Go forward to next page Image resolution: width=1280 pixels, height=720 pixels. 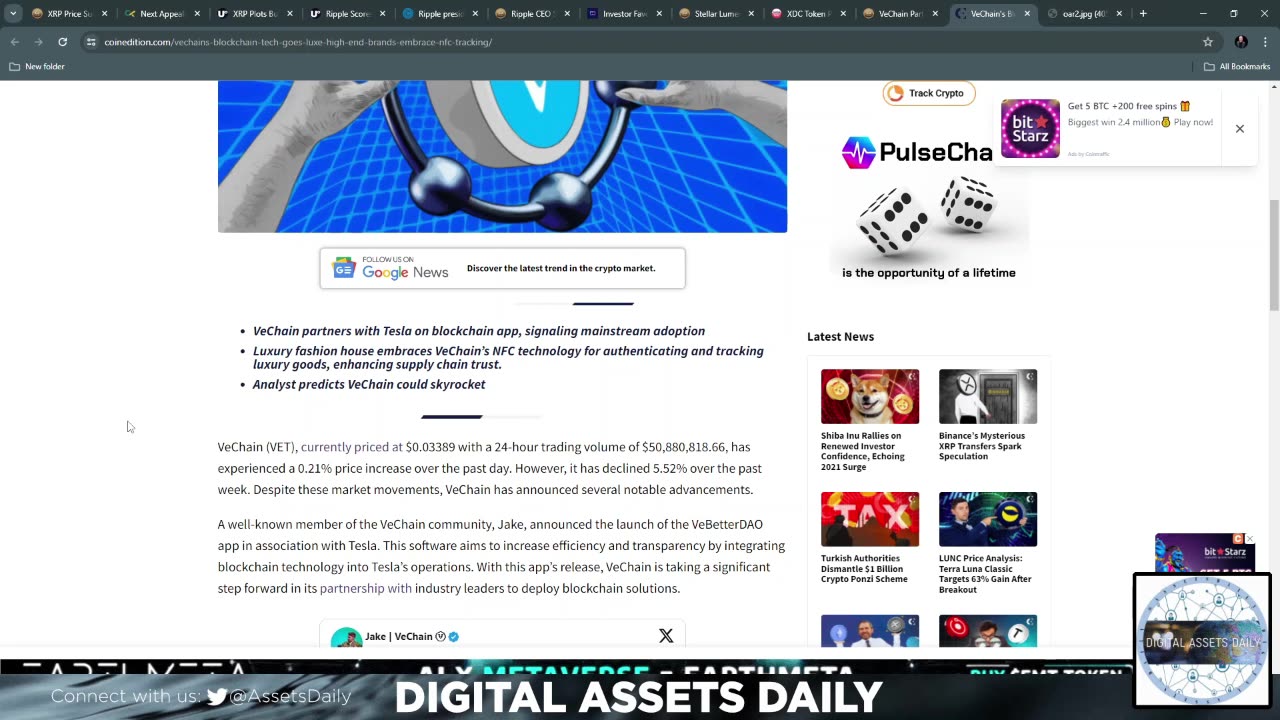pyautogui.click(x=38, y=42)
